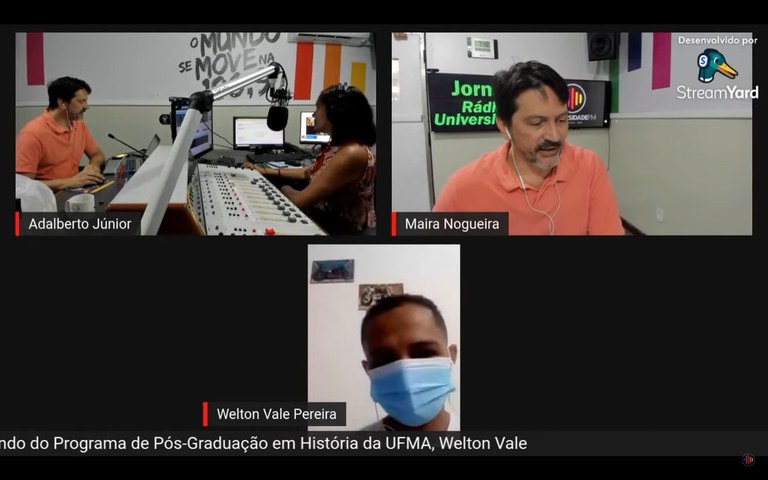Image resolution: width=768 pixels, height=480 pixels.
Task: Click the 'Desenvolvido por' text
Action: click(718, 40)
